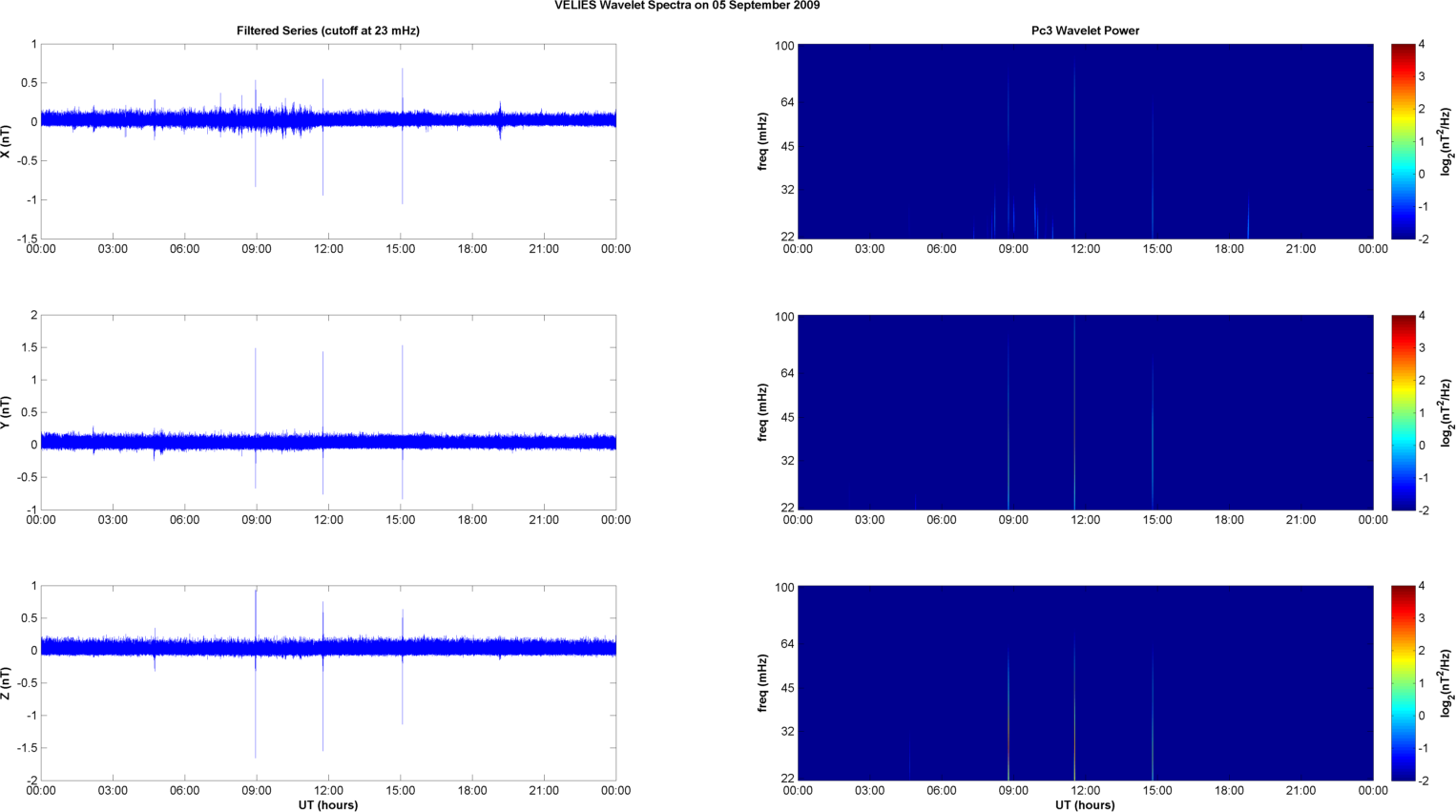The image size is (1456, 812).
Task: Click the "4" tick on the top colorbar
Action: coord(1423,44)
